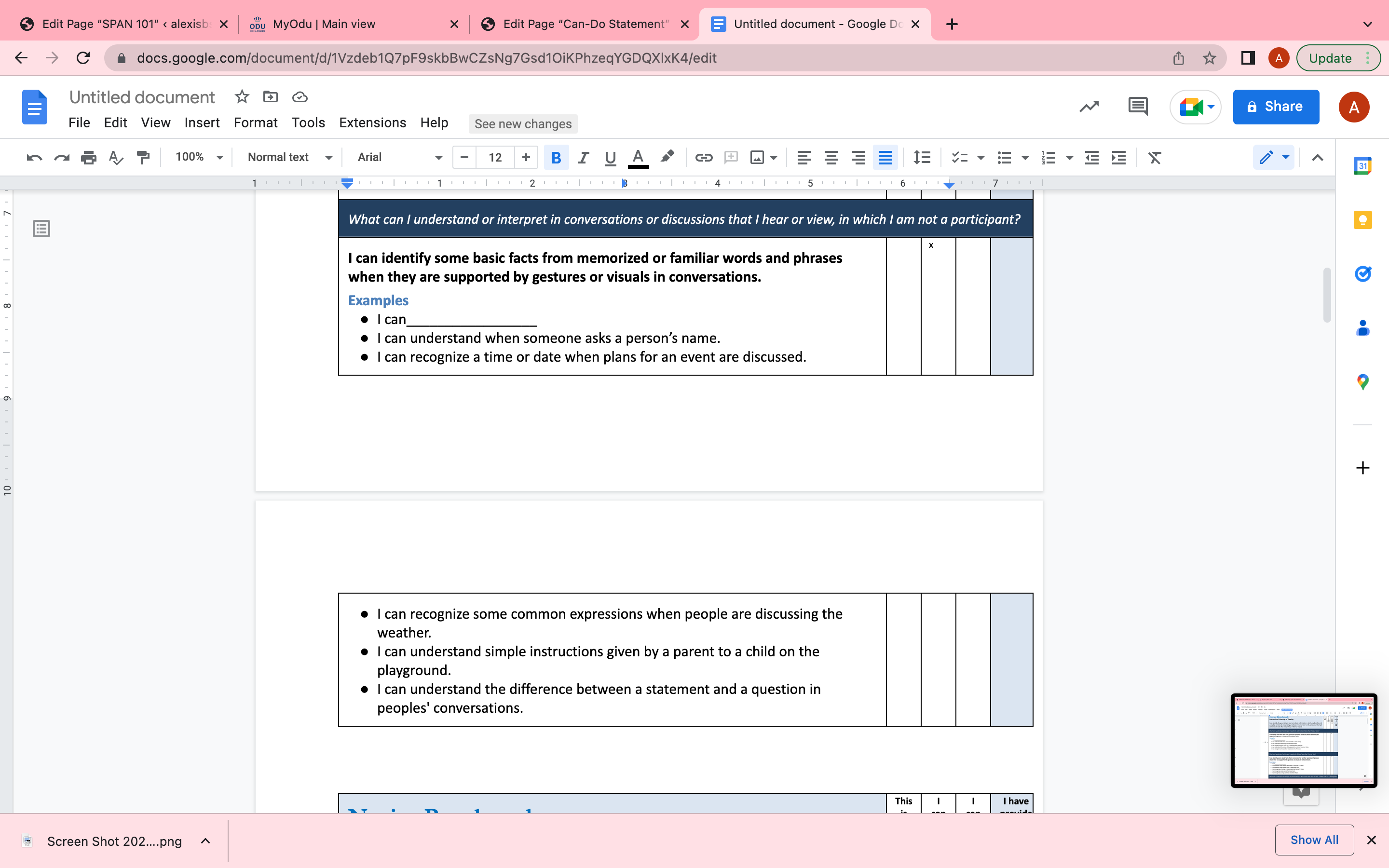Screen dimensions: 1389x868
Task: Click See new changes
Action: (523, 124)
